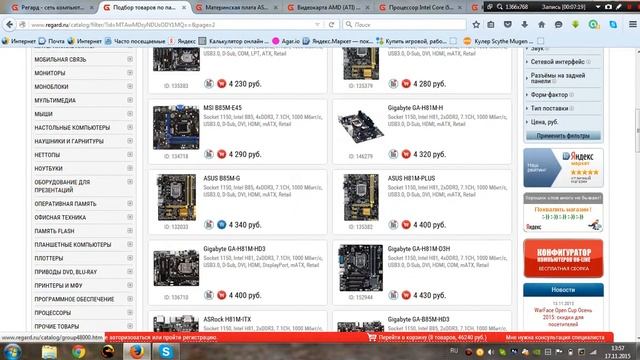Open Pocket icon in toolbar
The height and width of the screenshot is (360, 640).
507,24
